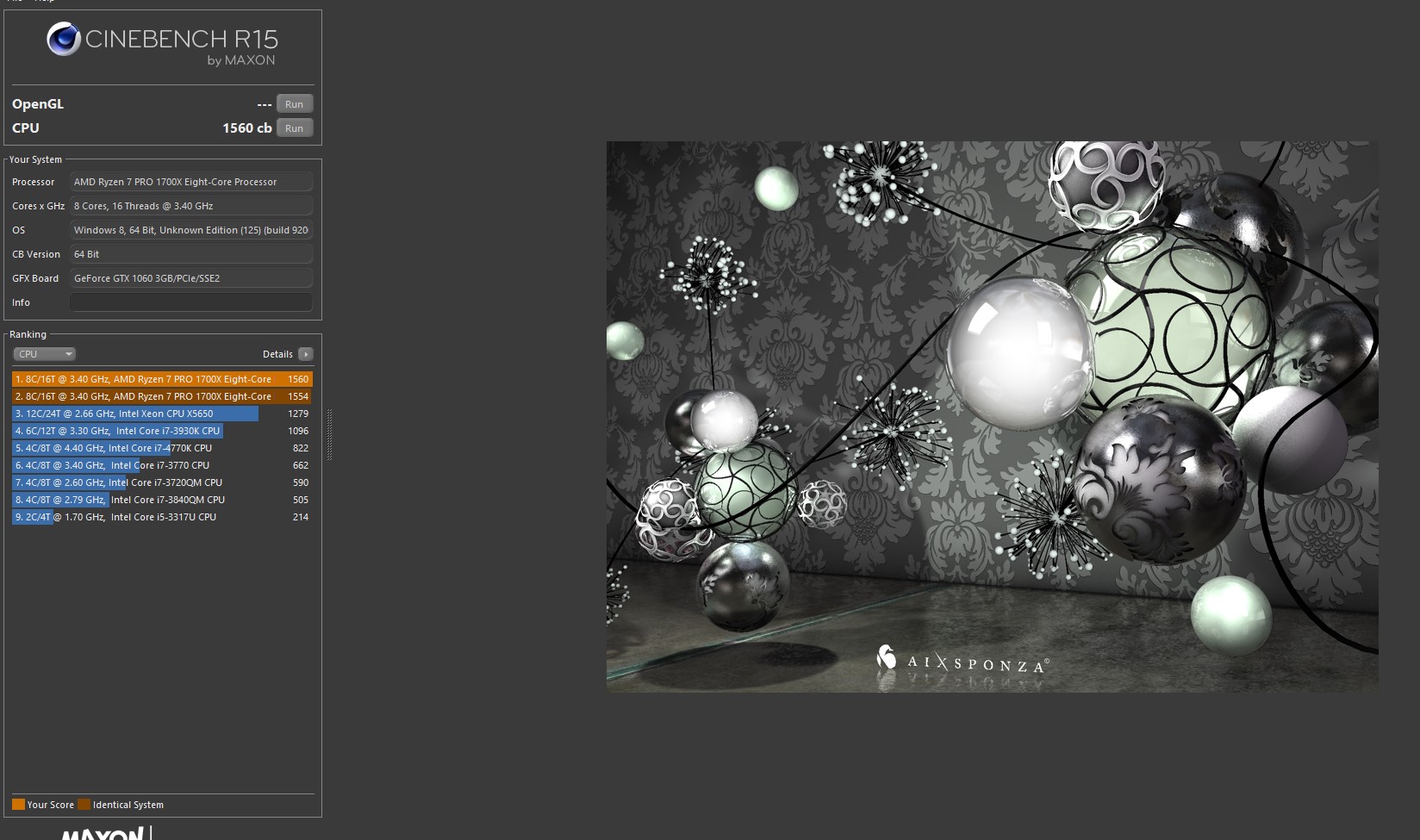Click the Cinebench R15 logo icon
The width and height of the screenshot is (1420, 840).
(x=63, y=40)
